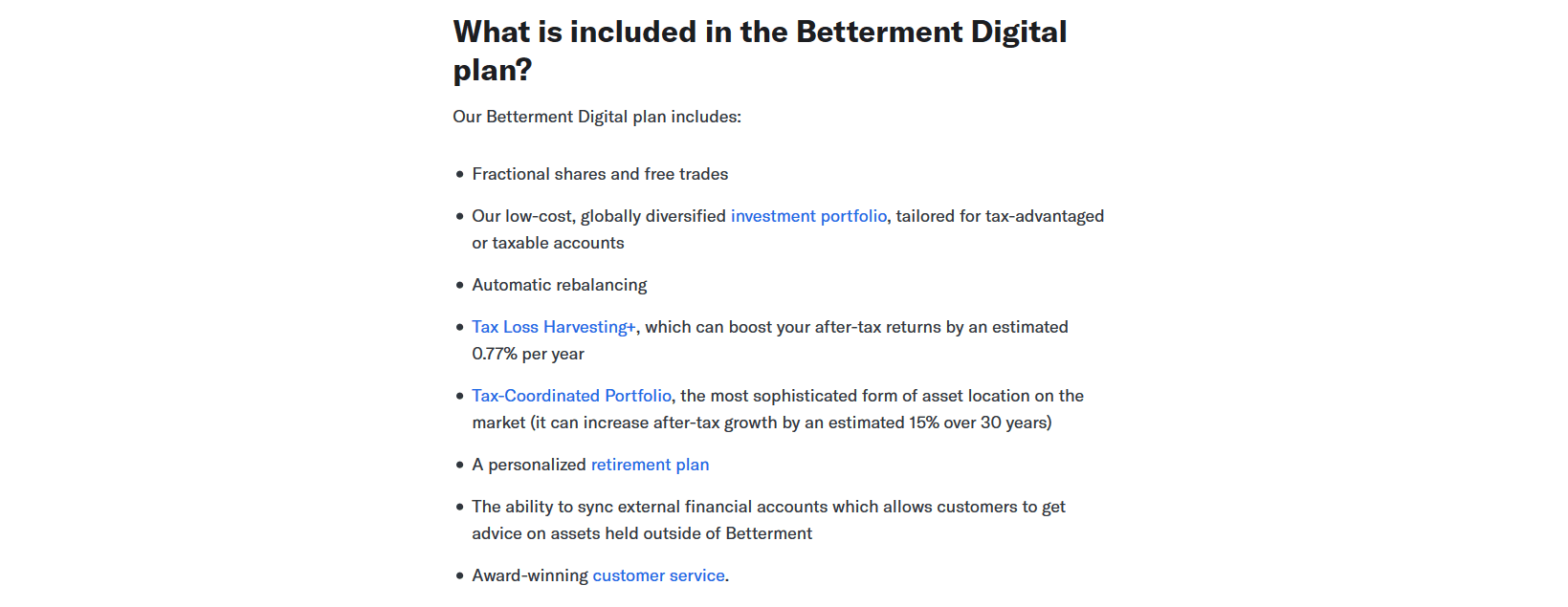The width and height of the screenshot is (1568, 607).
Task: Open the investment portfolio link
Action: (x=808, y=216)
